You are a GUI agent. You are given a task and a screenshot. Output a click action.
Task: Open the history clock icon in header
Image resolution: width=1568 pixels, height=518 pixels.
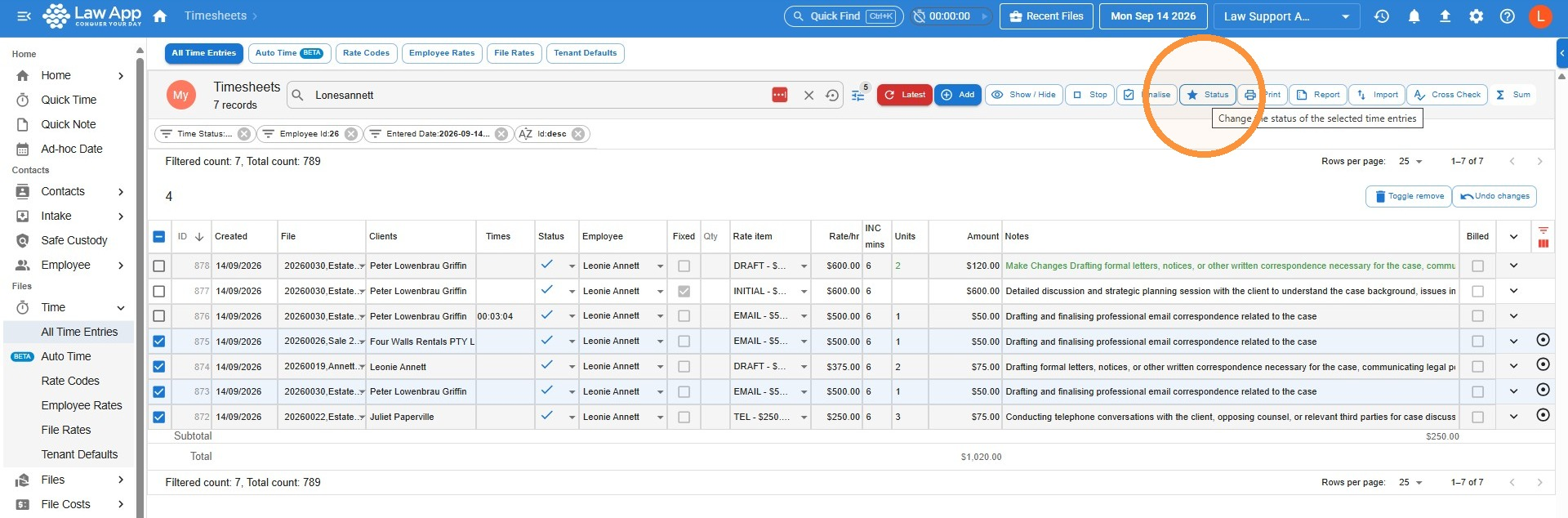tap(1382, 16)
